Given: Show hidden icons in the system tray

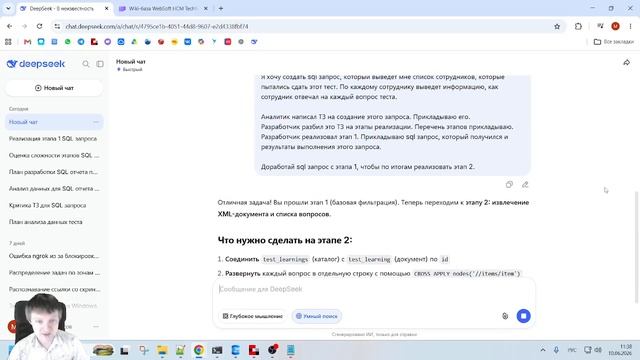Looking at the screenshot, I should coord(543,350).
